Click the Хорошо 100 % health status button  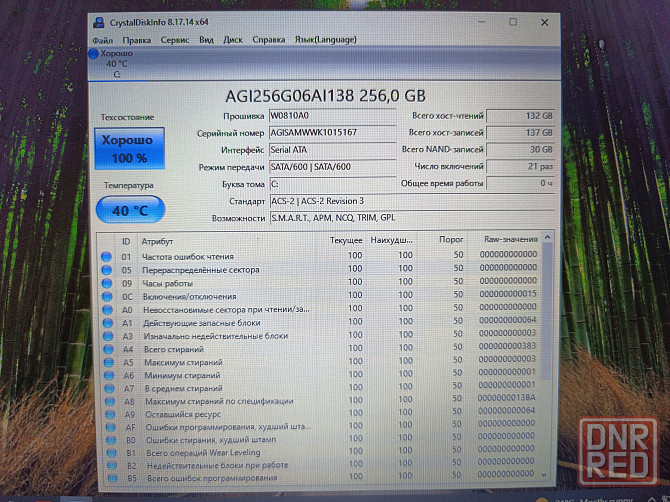[129, 149]
